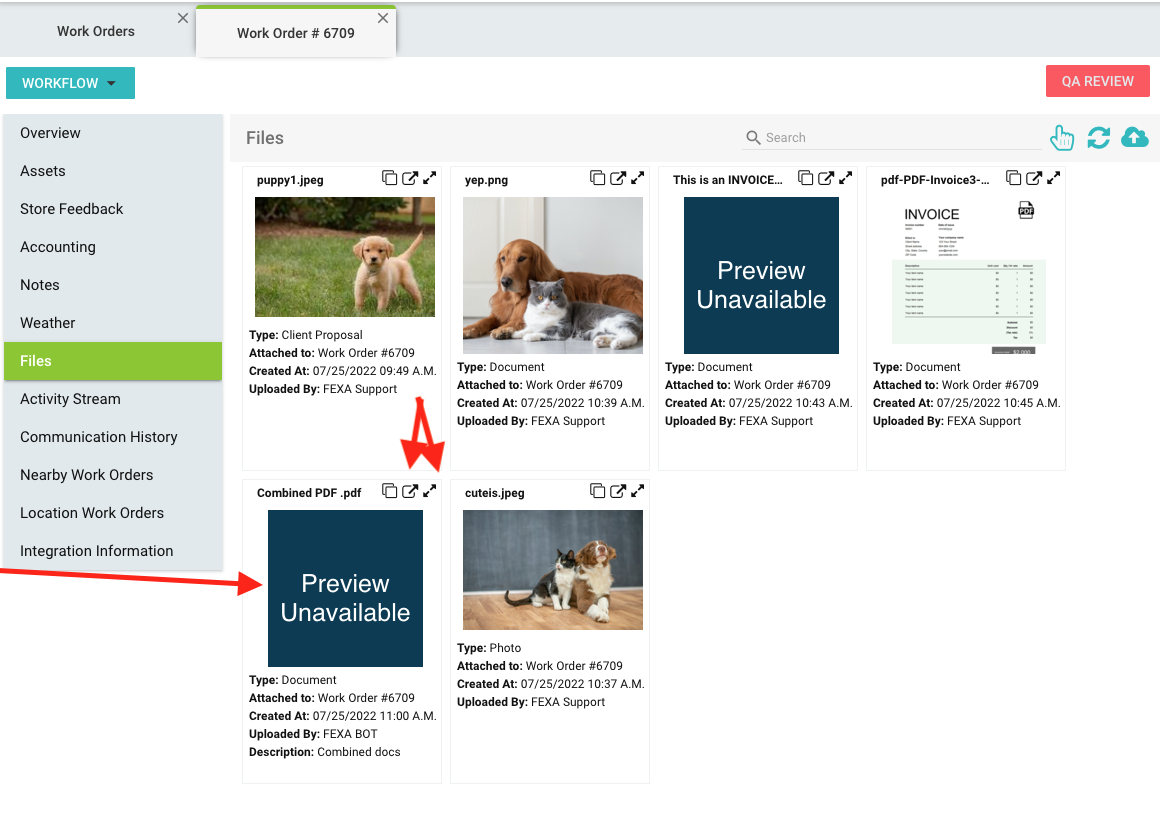Select the Communication History sidebar item
Screen dimensions: 1160x834
[x=99, y=437]
